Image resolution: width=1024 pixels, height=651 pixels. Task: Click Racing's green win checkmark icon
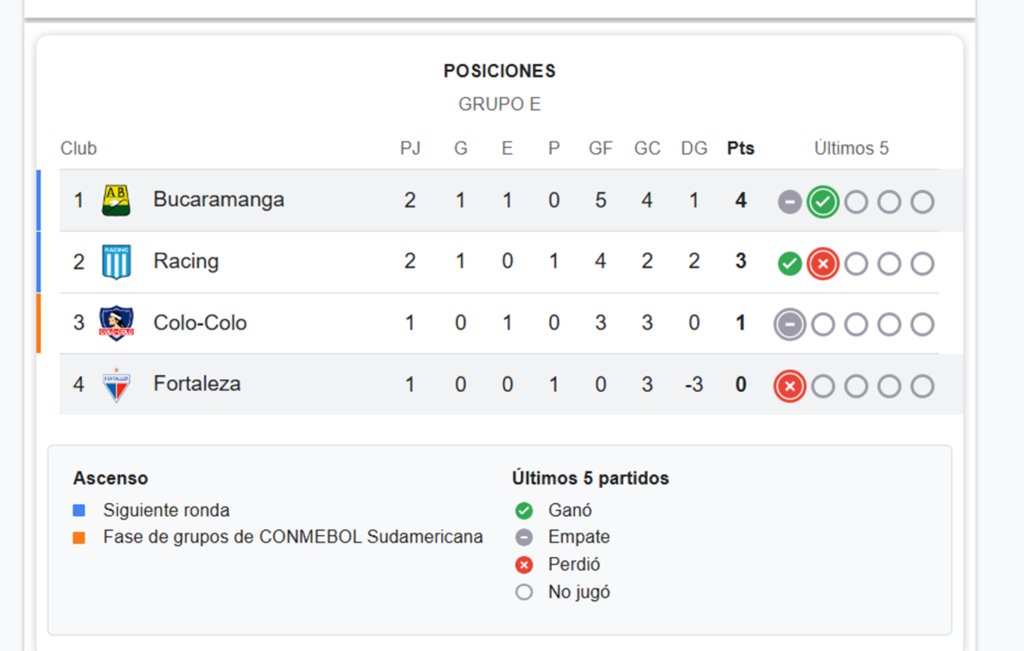[790, 264]
